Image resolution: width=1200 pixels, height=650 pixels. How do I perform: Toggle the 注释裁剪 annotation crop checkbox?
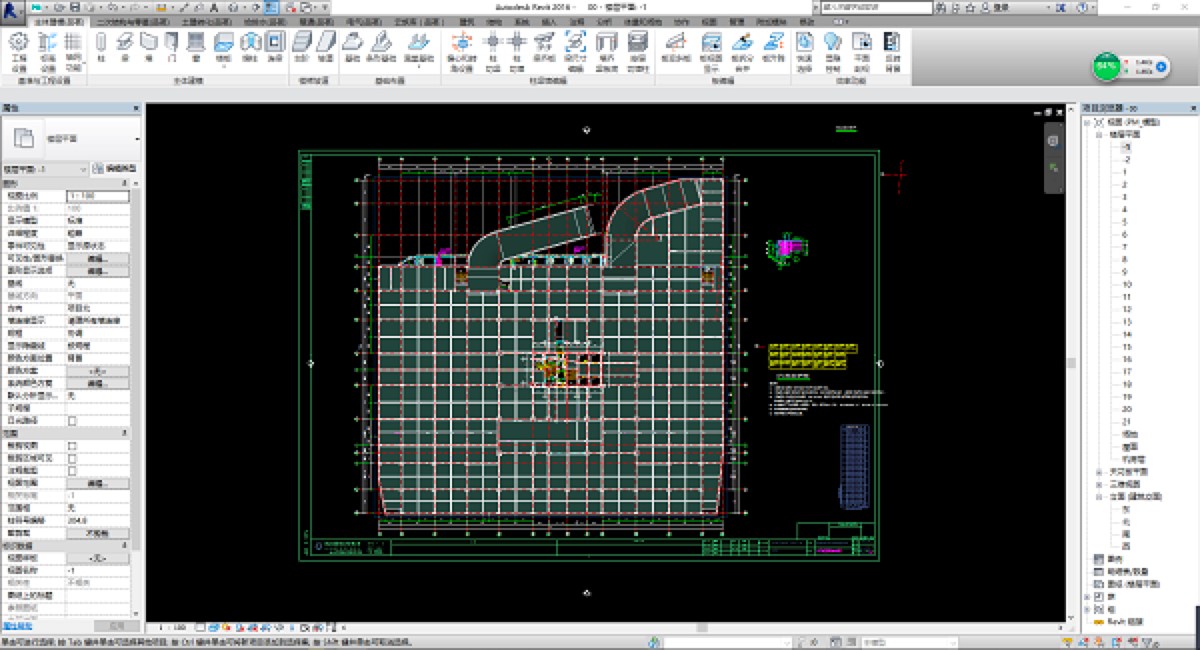pyautogui.click(x=71, y=470)
